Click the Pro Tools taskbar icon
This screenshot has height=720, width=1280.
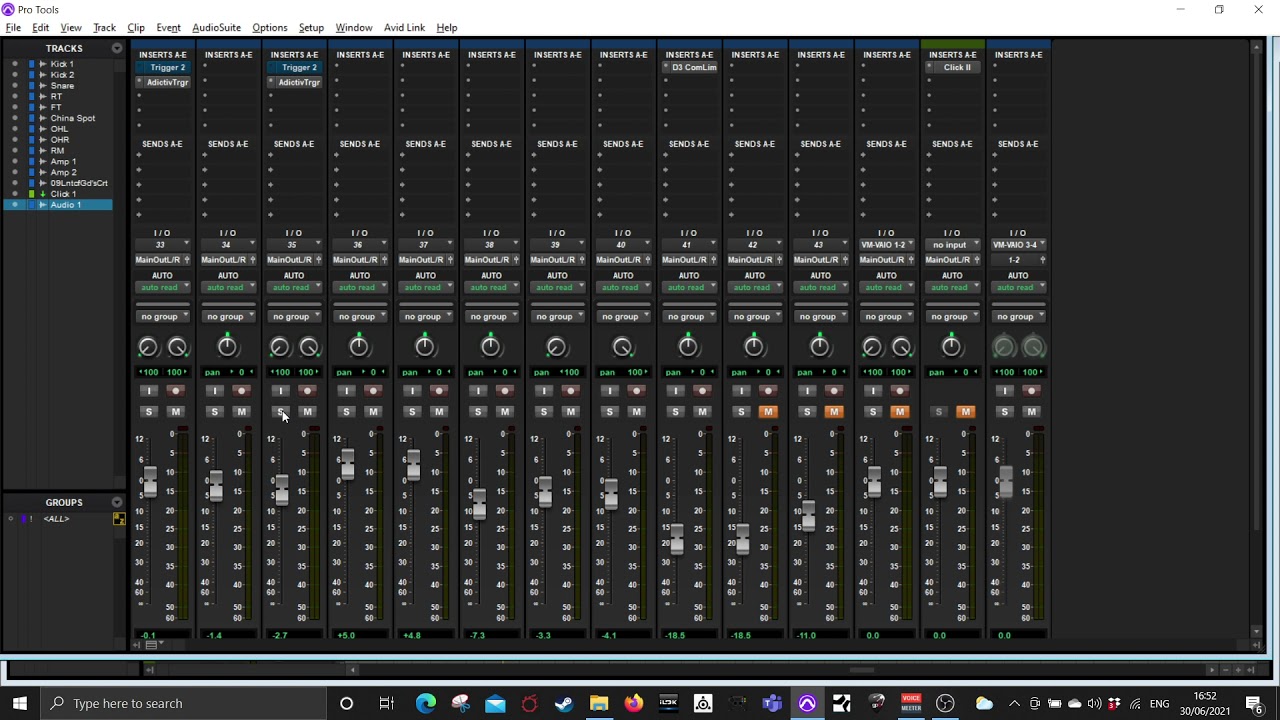click(x=807, y=704)
